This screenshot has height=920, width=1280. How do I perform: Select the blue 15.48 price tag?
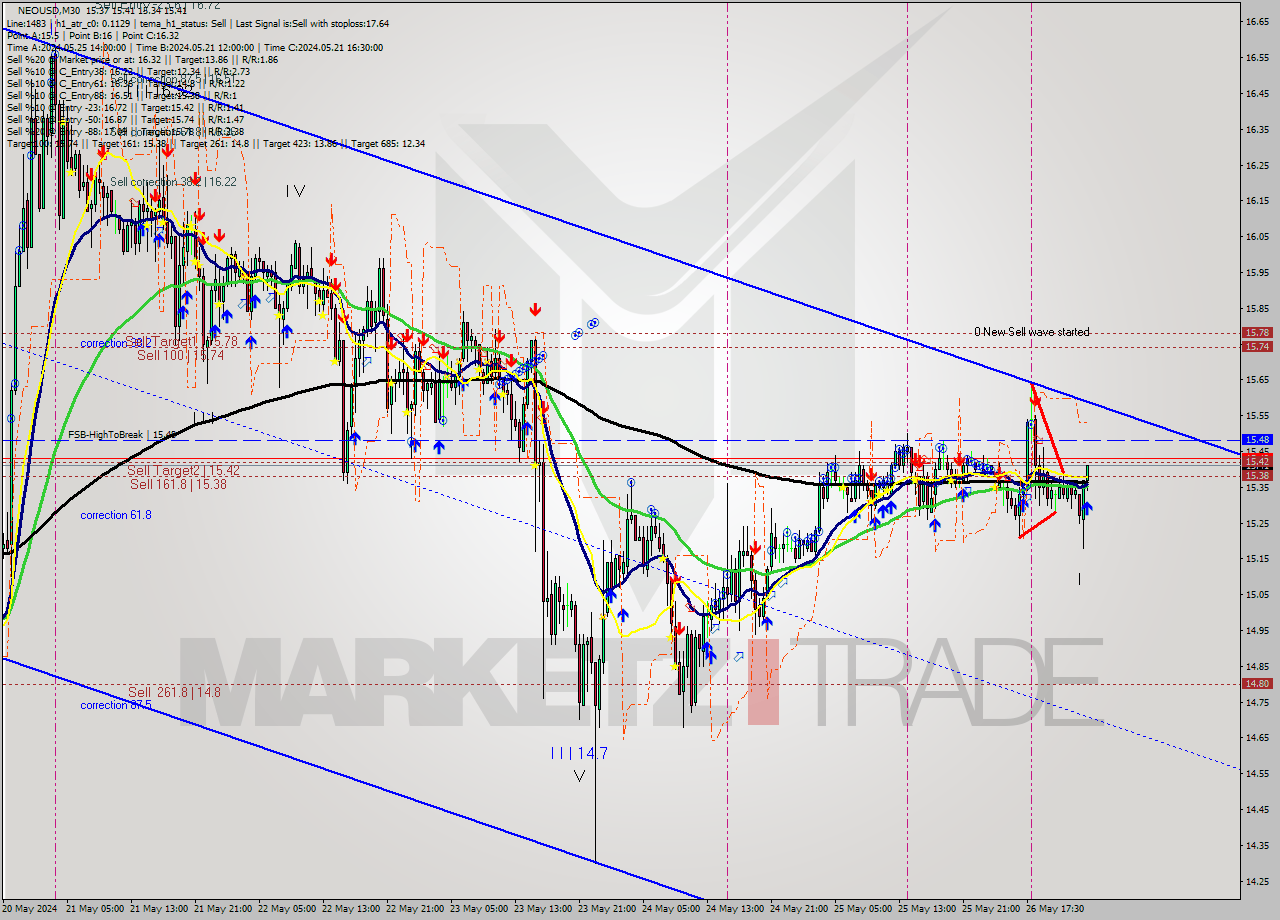[1257, 440]
